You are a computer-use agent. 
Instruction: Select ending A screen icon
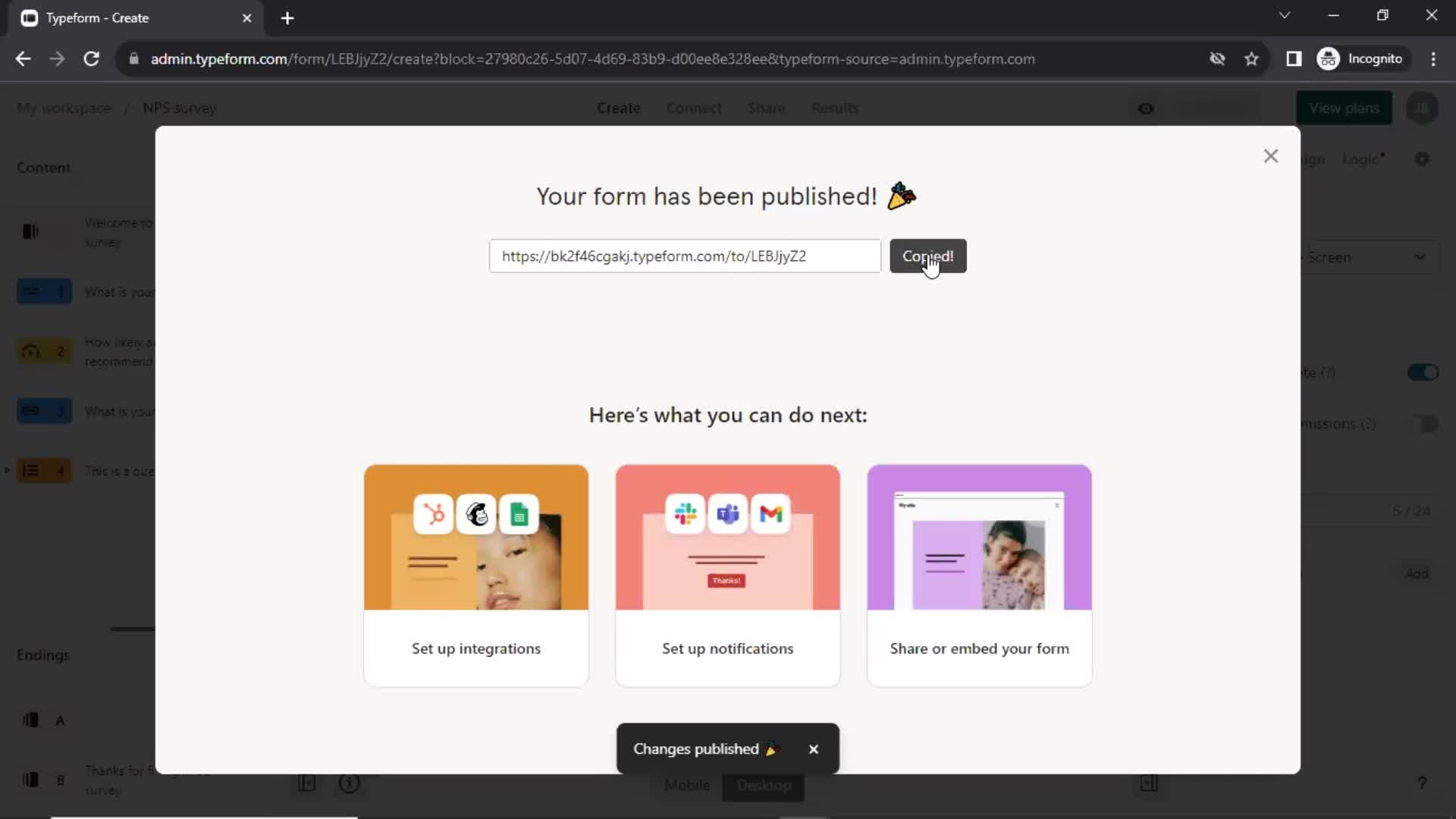click(x=30, y=720)
